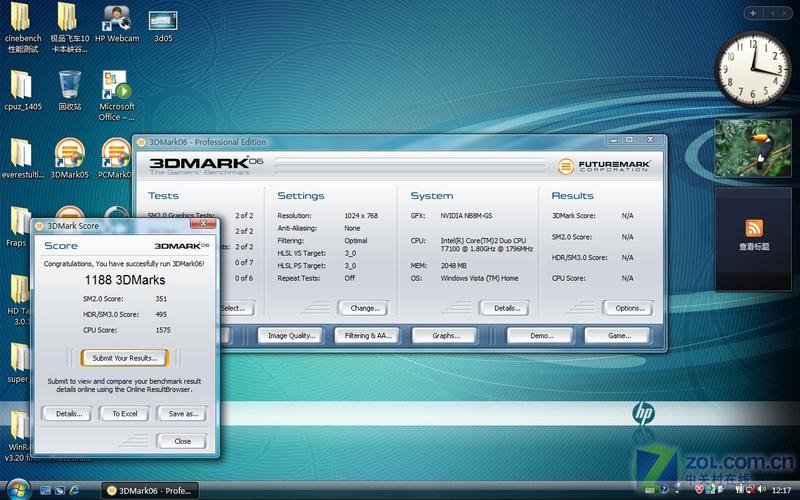Export score with To Excel button
Viewport: 800px width, 500px height.
(x=124, y=414)
